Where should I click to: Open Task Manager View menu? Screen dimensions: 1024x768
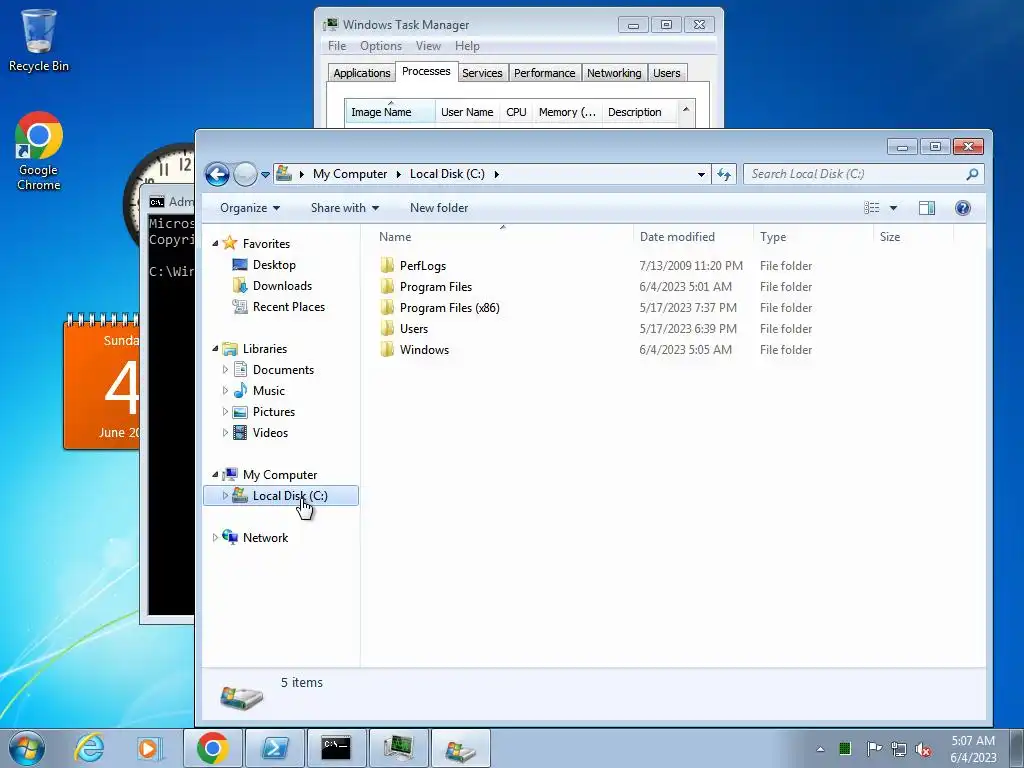[x=428, y=46]
